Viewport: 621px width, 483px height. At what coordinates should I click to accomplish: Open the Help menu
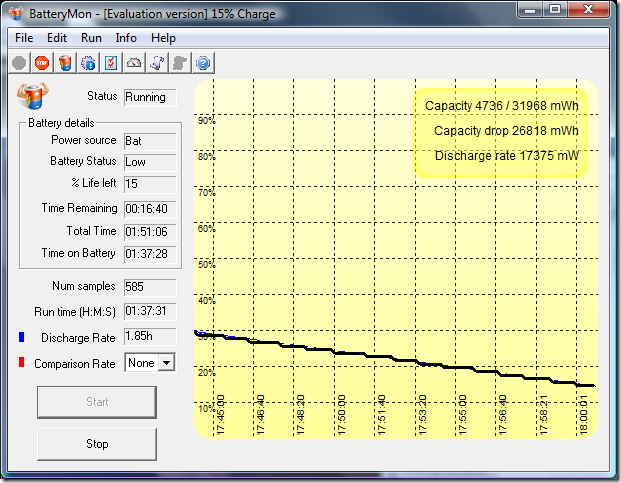pyautogui.click(x=163, y=38)
